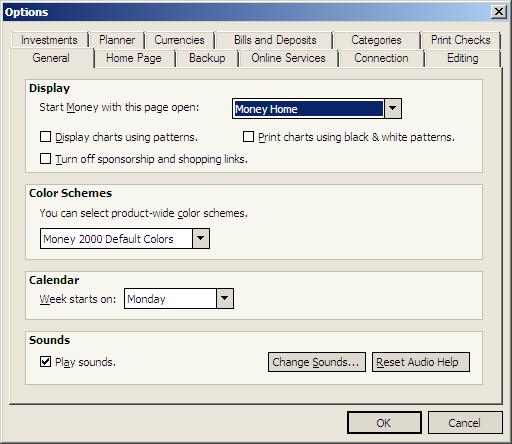Click Money 2000 Default Colors combo box

(x=125, y=238)
